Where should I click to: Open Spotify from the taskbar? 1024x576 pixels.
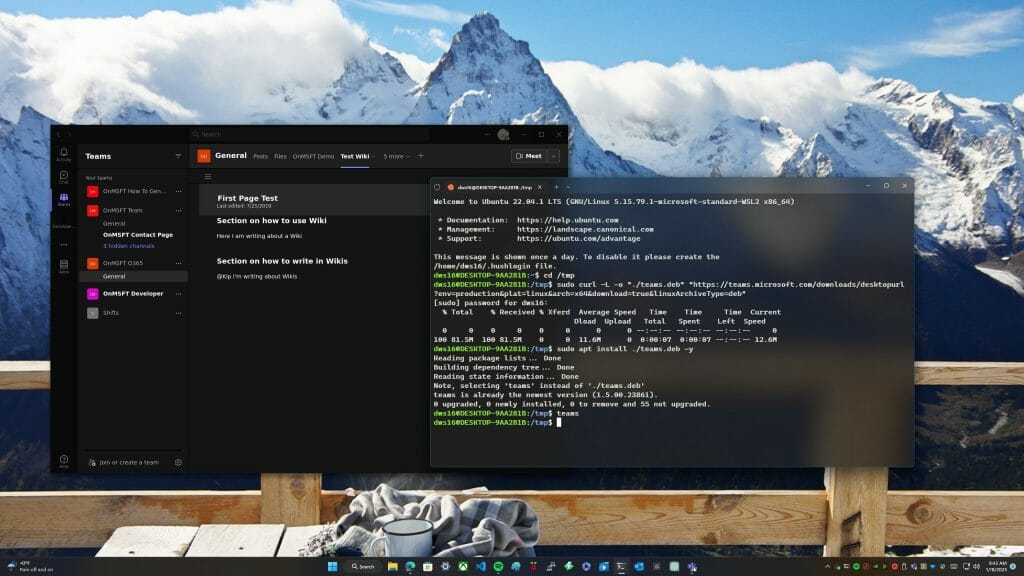click(x=498, y=566)
